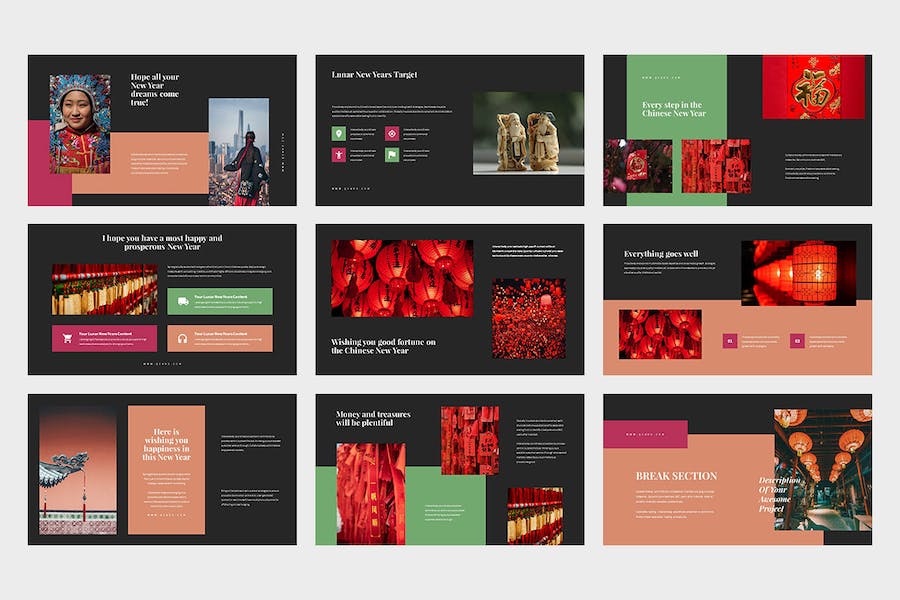900x600 pixels.
Task: Select the headphones icon
Action: 183,338
